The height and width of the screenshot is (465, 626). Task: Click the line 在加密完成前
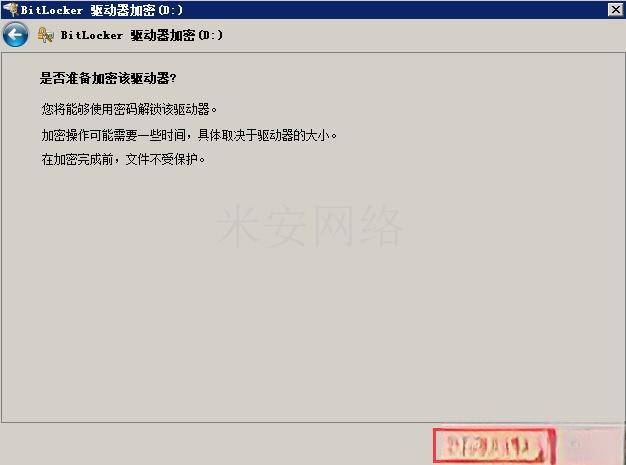point(77,160)
